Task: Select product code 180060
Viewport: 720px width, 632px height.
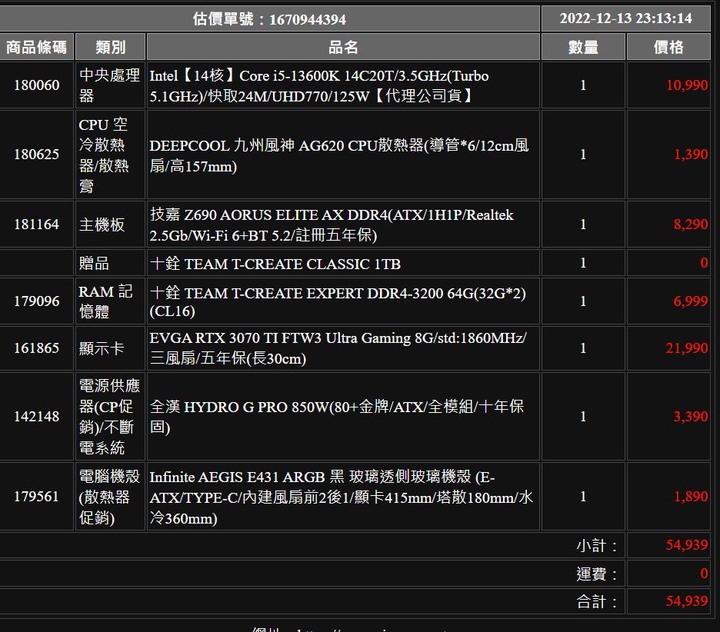Action: pos(36,85)
